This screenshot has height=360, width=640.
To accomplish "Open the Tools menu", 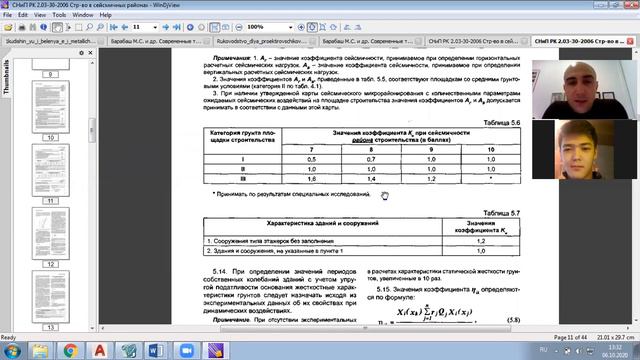I will [59, 15].
